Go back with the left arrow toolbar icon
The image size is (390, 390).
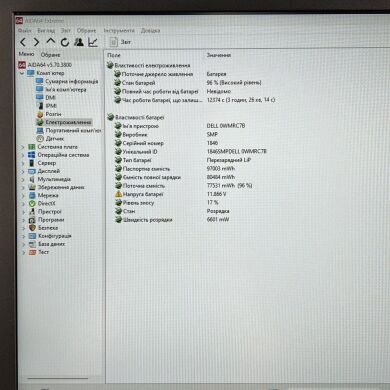pyautogui.click(x=23, y=42)
